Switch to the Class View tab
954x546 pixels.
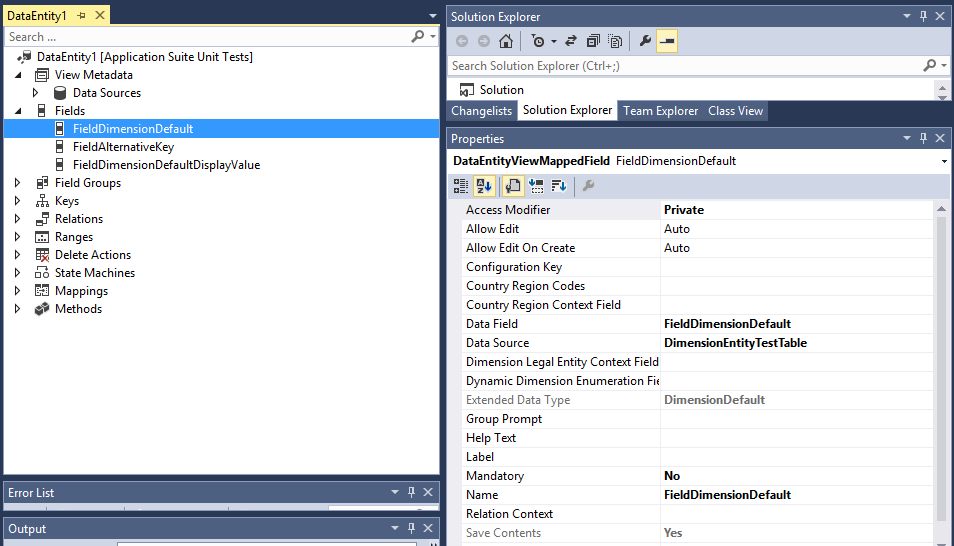pyautogui.click(x=735, y=111)
